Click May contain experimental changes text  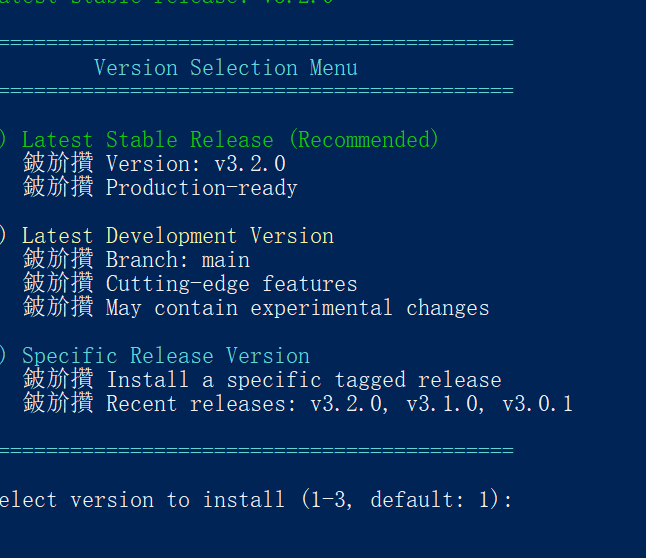(x=297, y=308)
